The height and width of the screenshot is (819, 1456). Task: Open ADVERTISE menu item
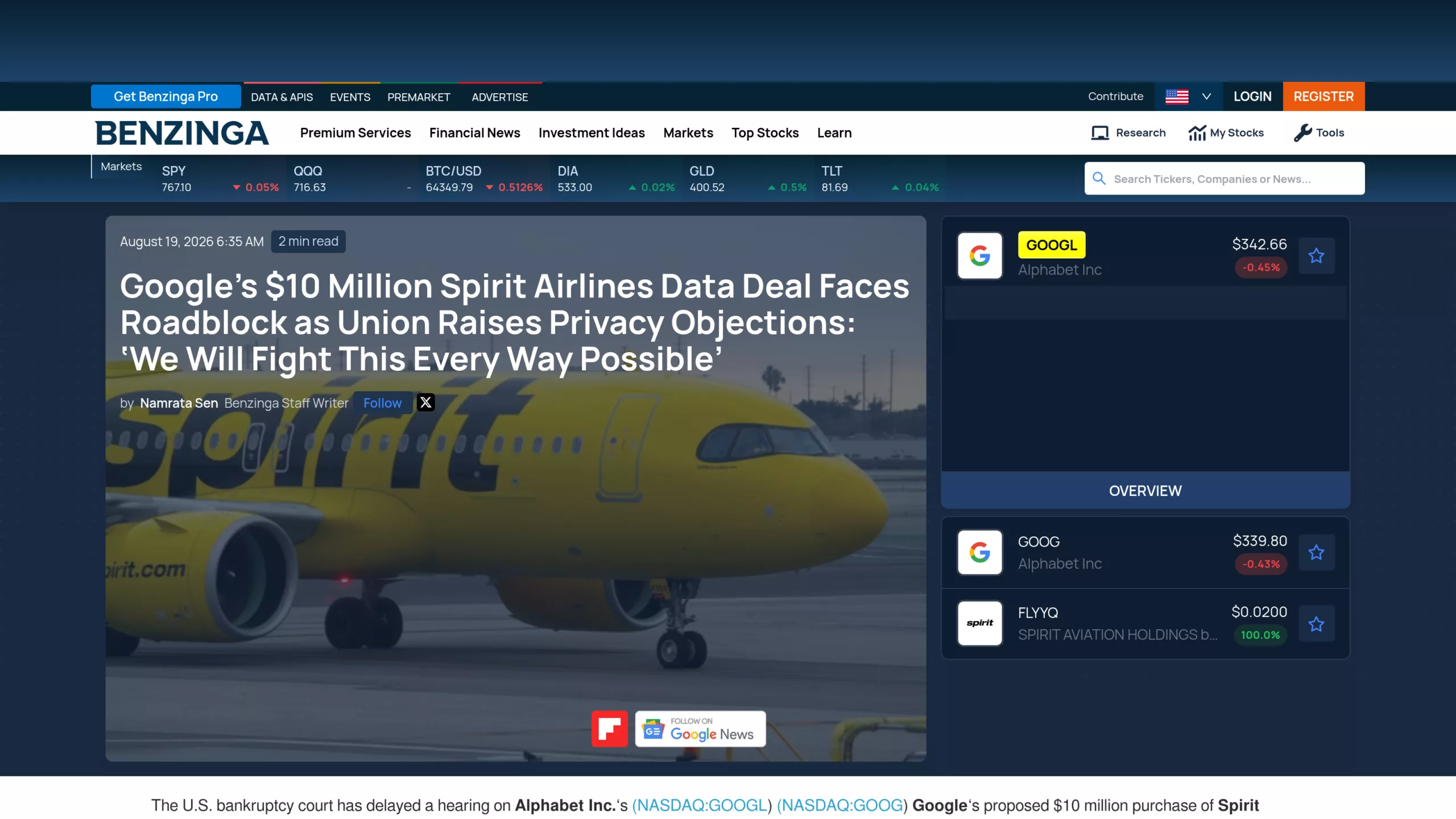(500, 97)
